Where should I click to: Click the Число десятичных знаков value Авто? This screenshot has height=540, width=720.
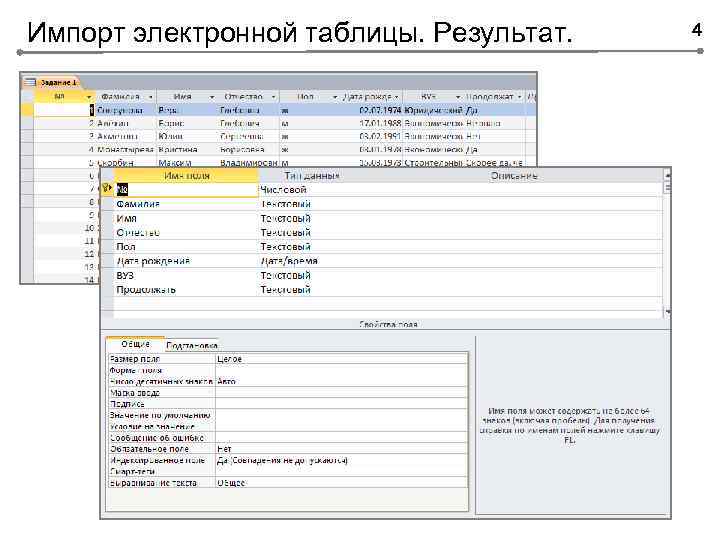[x=342, y=382]
